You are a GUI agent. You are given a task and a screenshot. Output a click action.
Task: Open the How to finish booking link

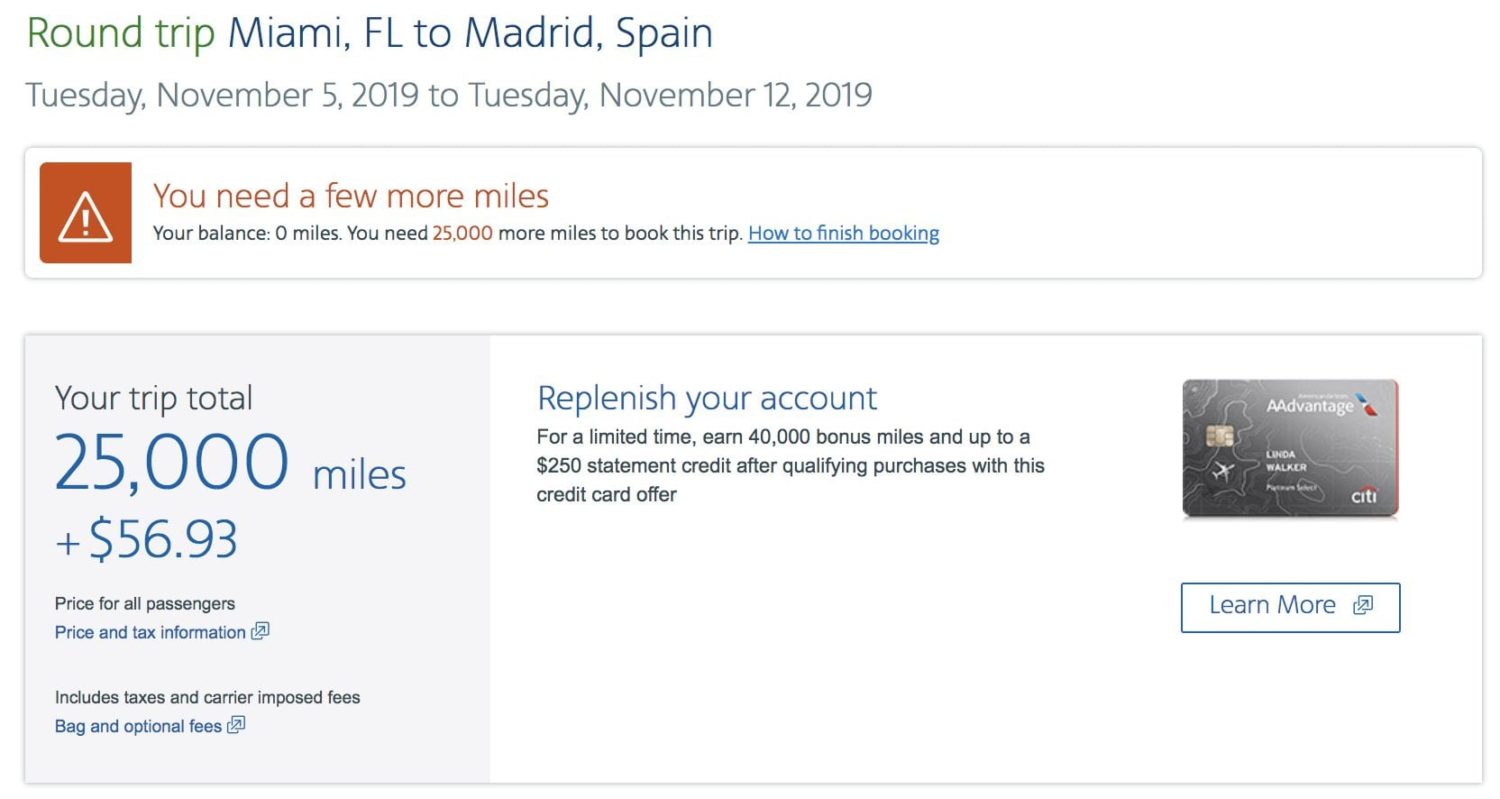pyautogui.click(x=843, y=234)
